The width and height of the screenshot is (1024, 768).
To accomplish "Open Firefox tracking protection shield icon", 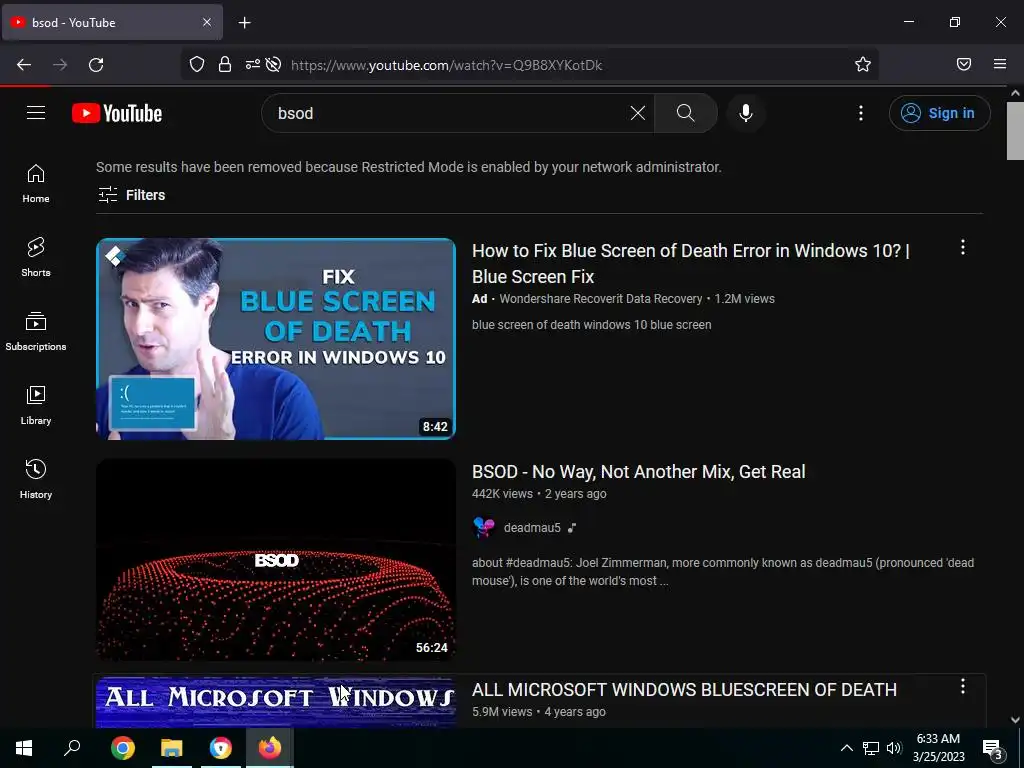I will [x=197, y=64].
